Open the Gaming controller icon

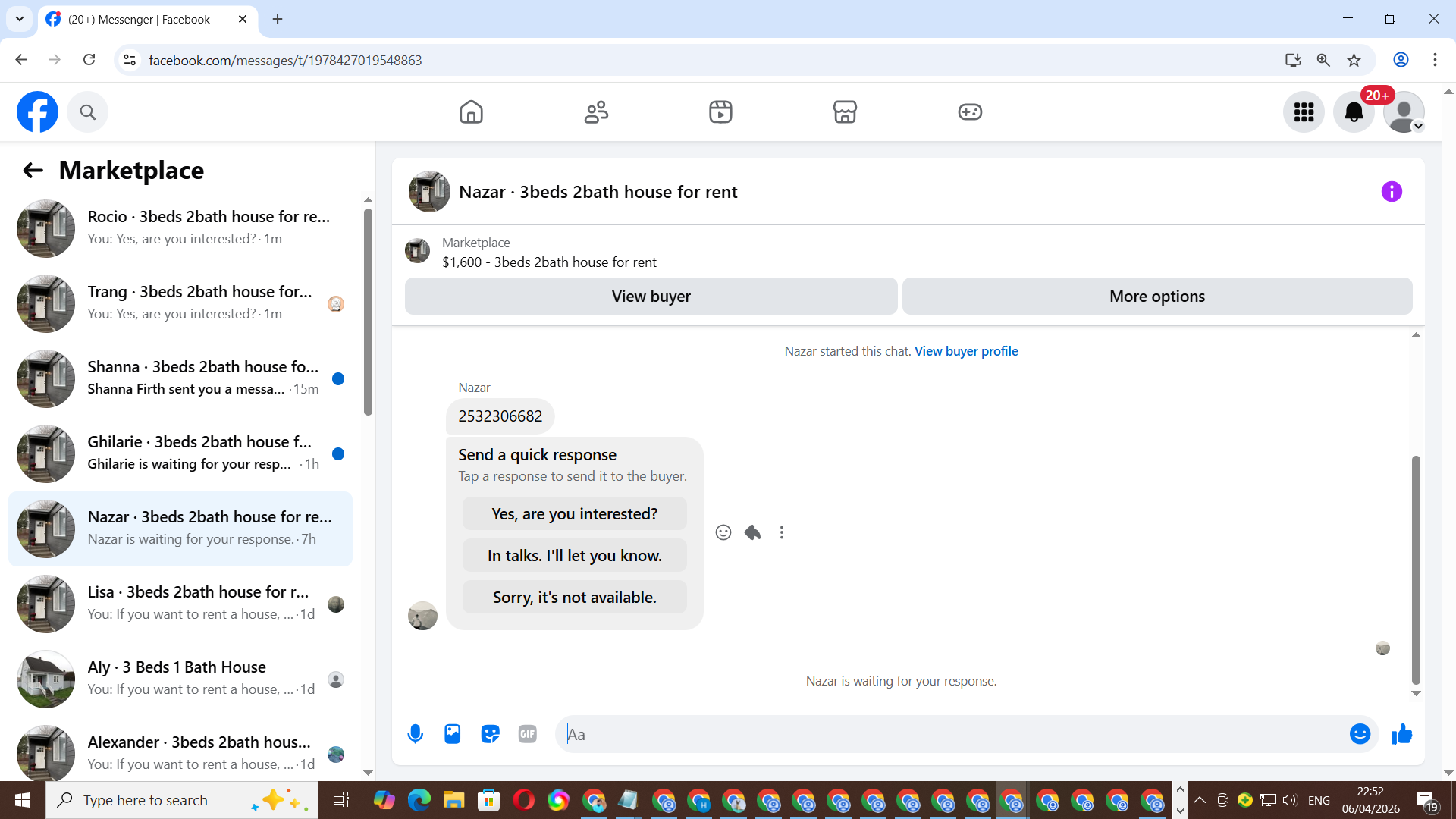970,112
